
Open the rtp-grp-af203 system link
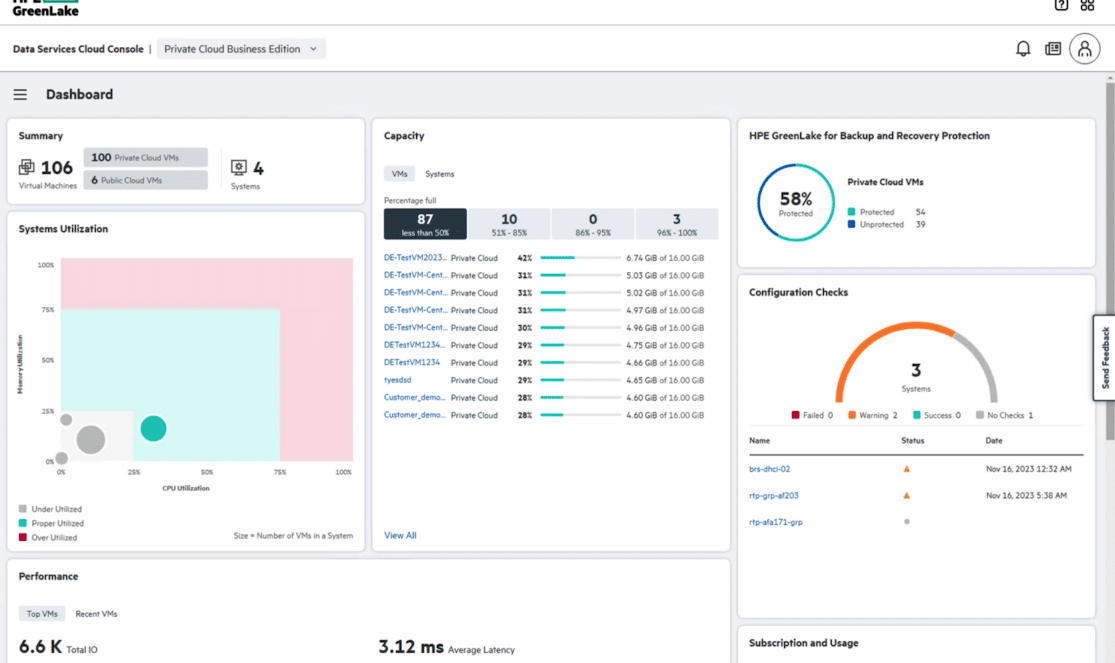point(774,495)
